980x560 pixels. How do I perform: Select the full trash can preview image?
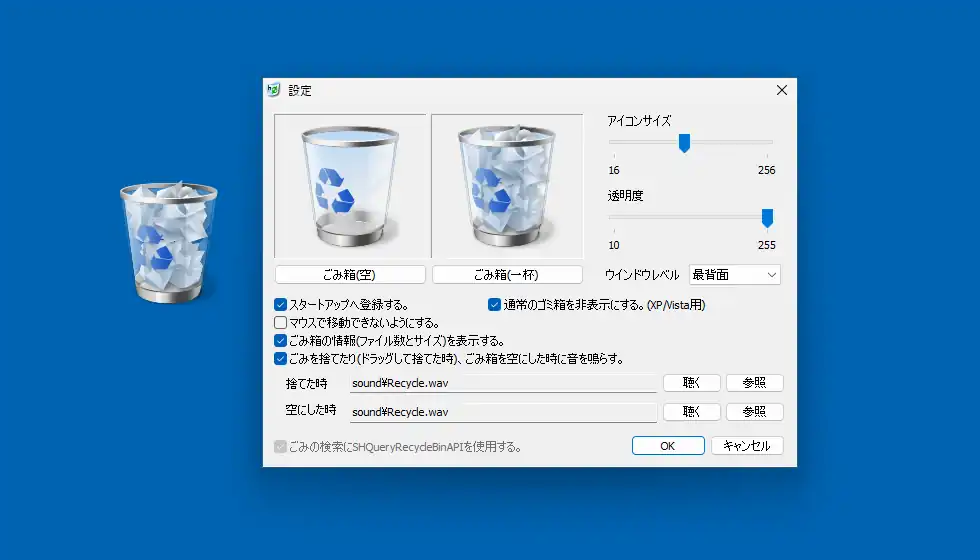tap(507, 186)
